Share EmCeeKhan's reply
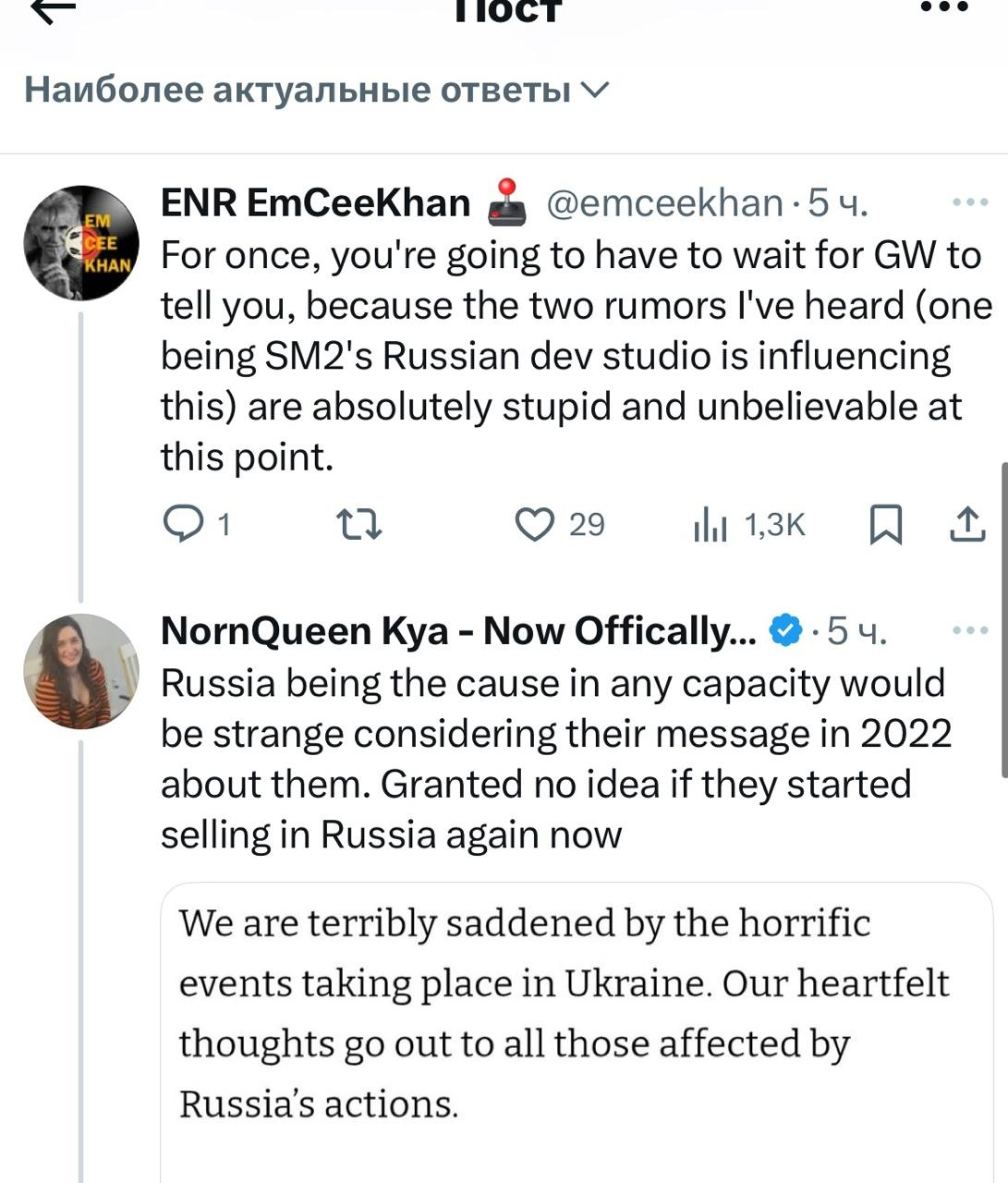The width and height of the screenshot is (1008, 1183). coord(967,525)
